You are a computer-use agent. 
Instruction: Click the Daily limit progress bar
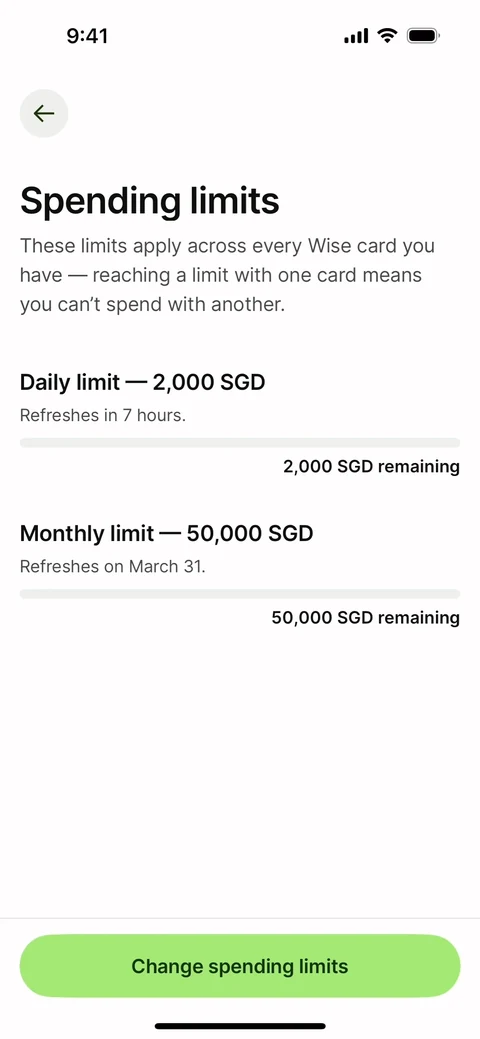point(240,443)
